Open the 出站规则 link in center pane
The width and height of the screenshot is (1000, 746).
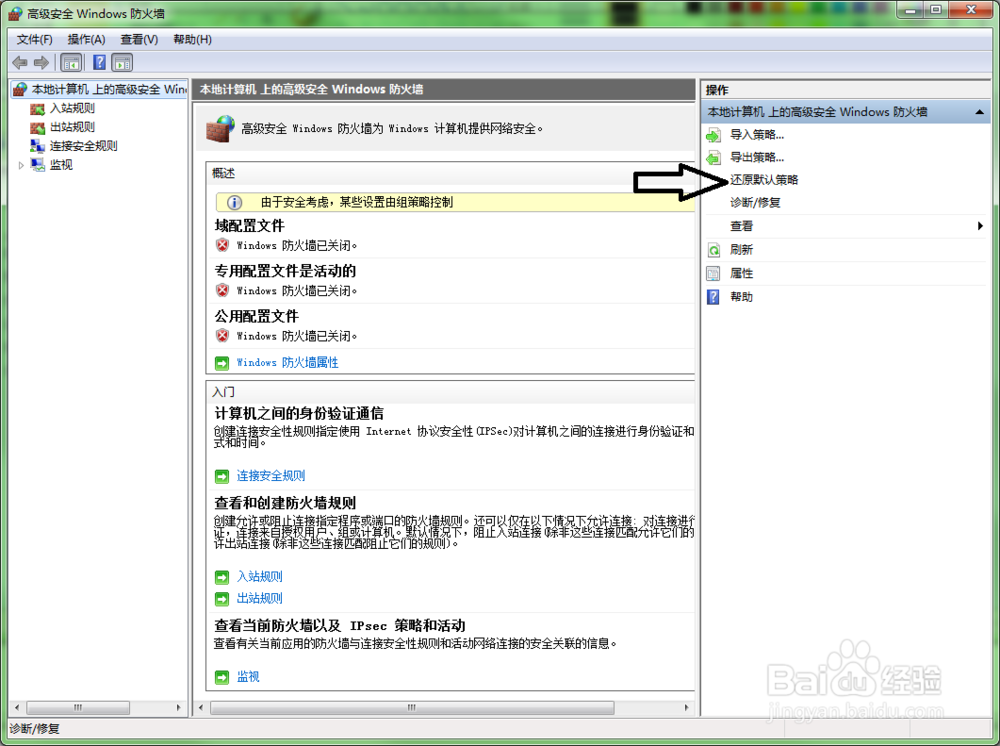point(260,599)
